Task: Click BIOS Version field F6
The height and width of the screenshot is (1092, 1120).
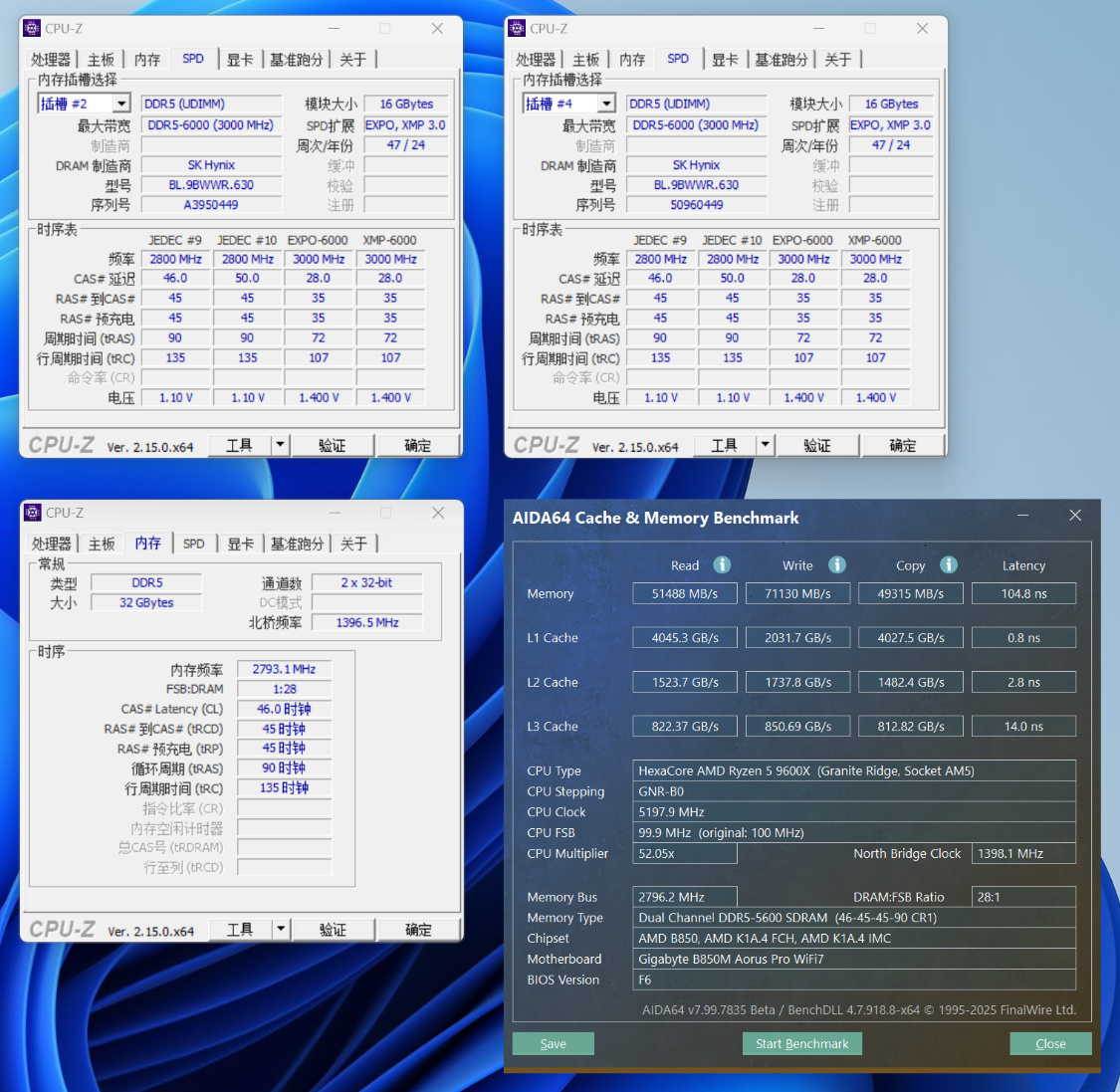Action: pos(854,980)
